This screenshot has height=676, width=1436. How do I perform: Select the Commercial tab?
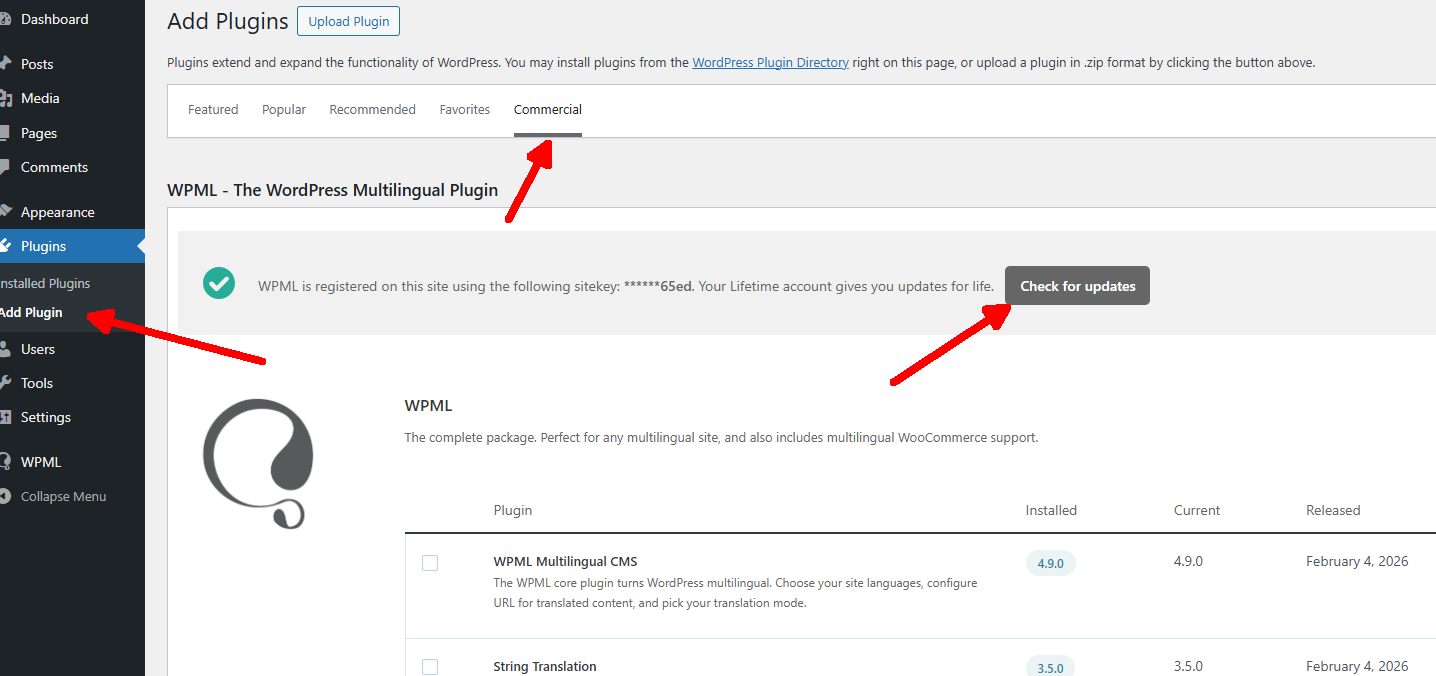point(548,110)
